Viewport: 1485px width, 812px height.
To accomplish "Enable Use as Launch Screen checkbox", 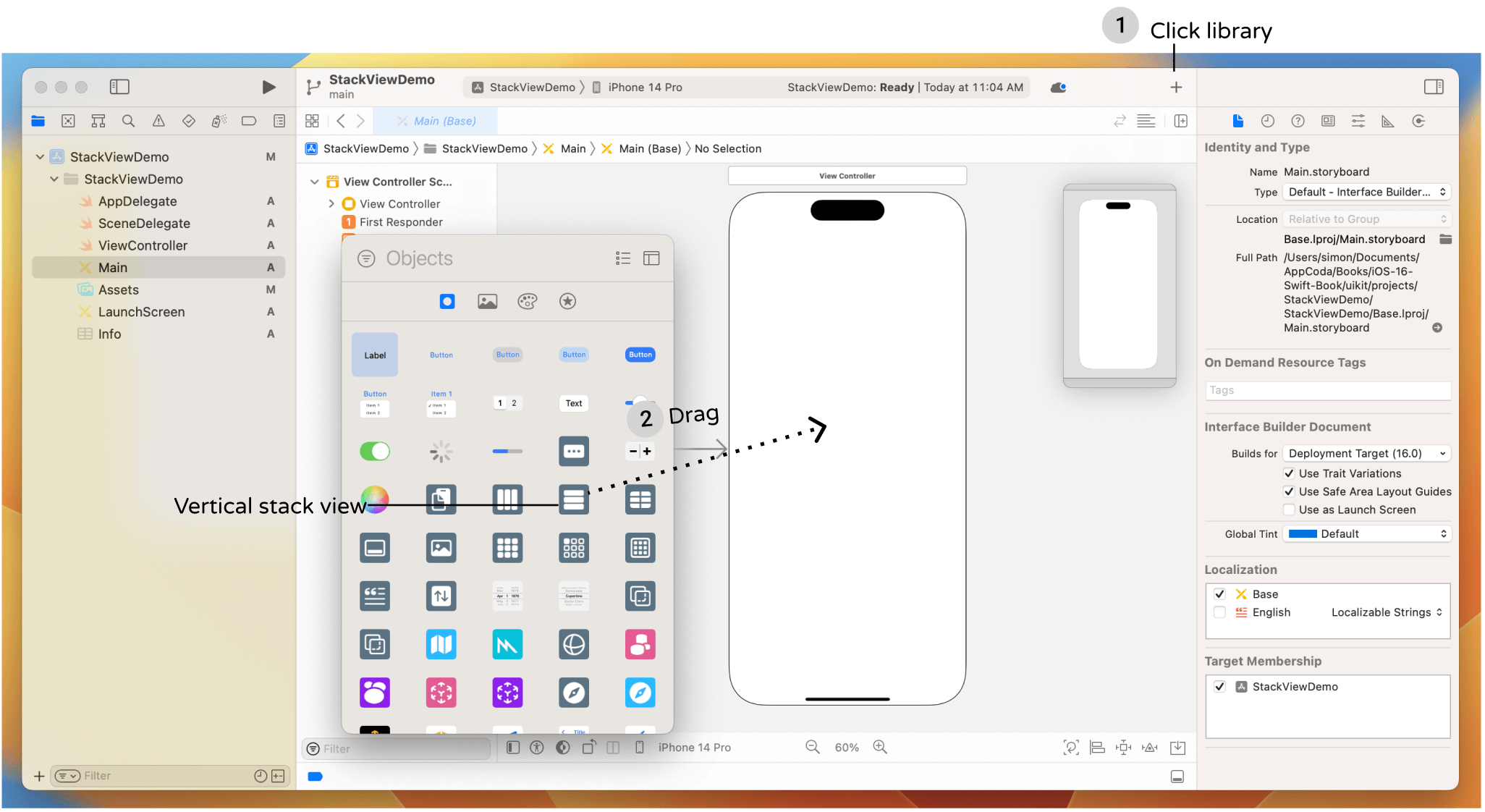I will click(x=1289, y=509).
